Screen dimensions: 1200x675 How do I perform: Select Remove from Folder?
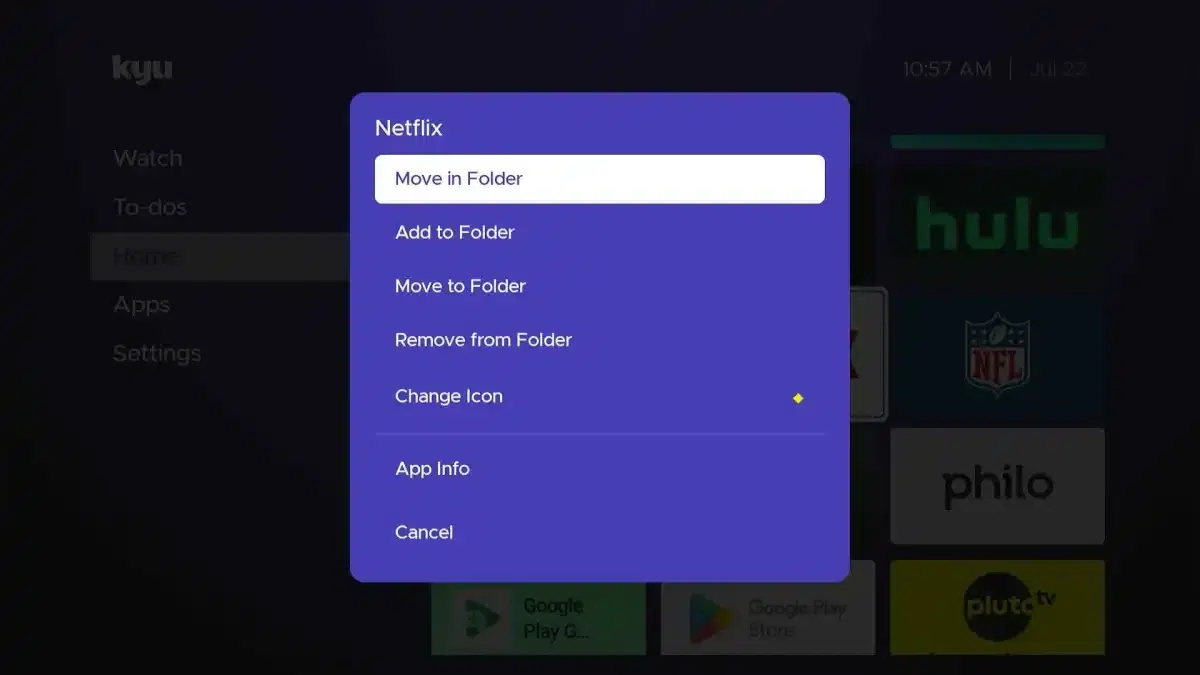click(x=600, y=340)
